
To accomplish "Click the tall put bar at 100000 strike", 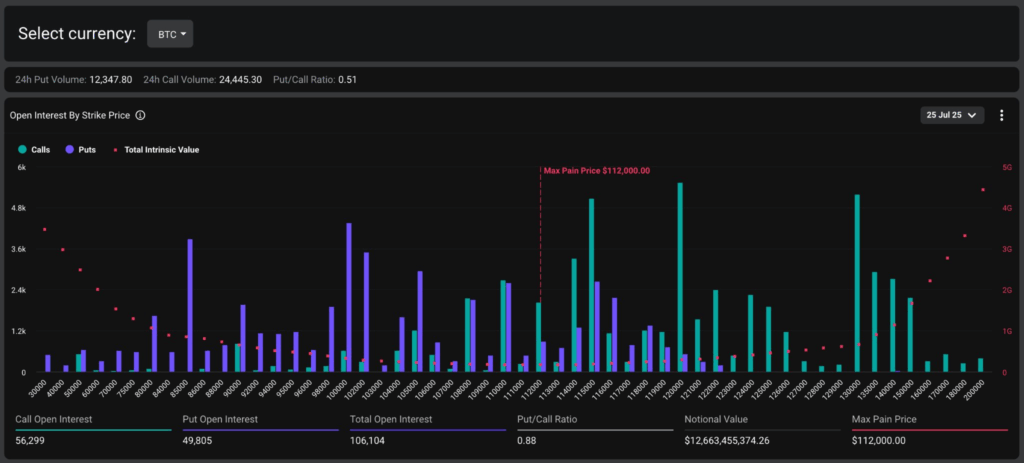I will (349, 300).
